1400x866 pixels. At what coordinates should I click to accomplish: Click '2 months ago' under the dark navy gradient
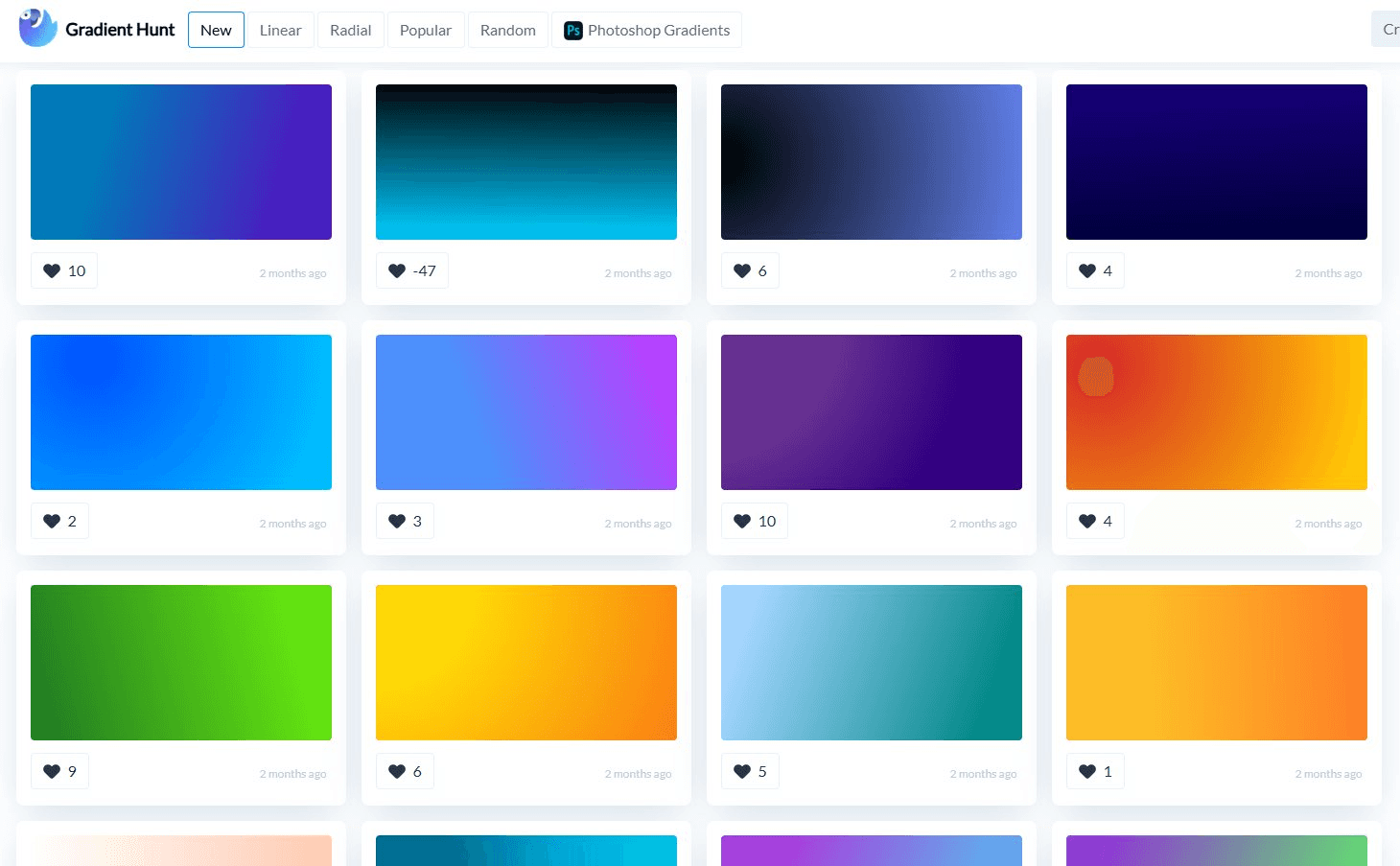[1328, 273]
